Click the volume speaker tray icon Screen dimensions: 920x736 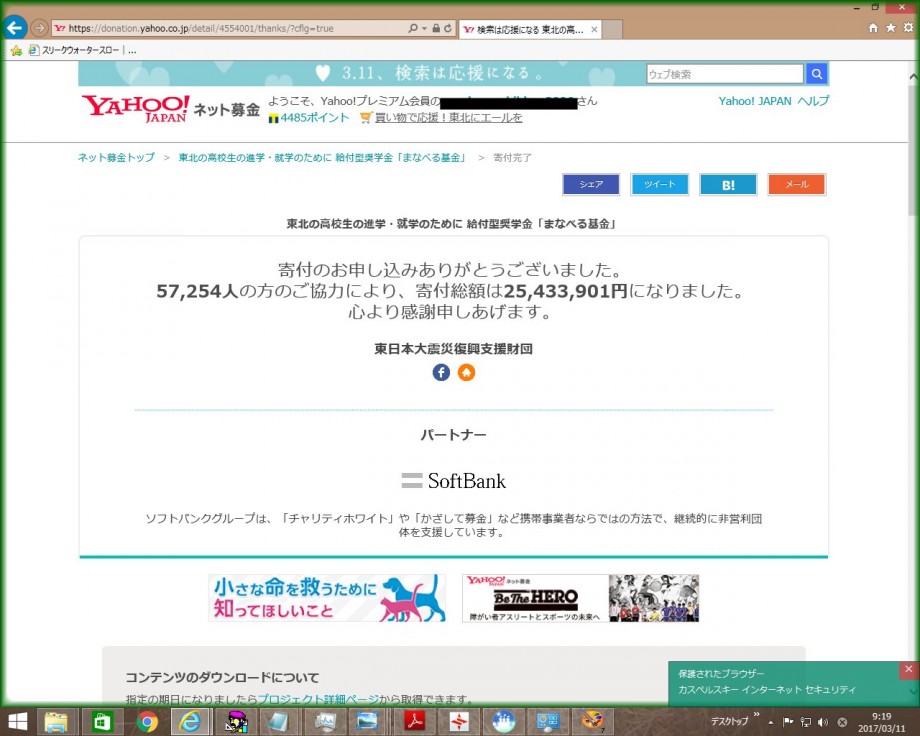coord(823,722)
